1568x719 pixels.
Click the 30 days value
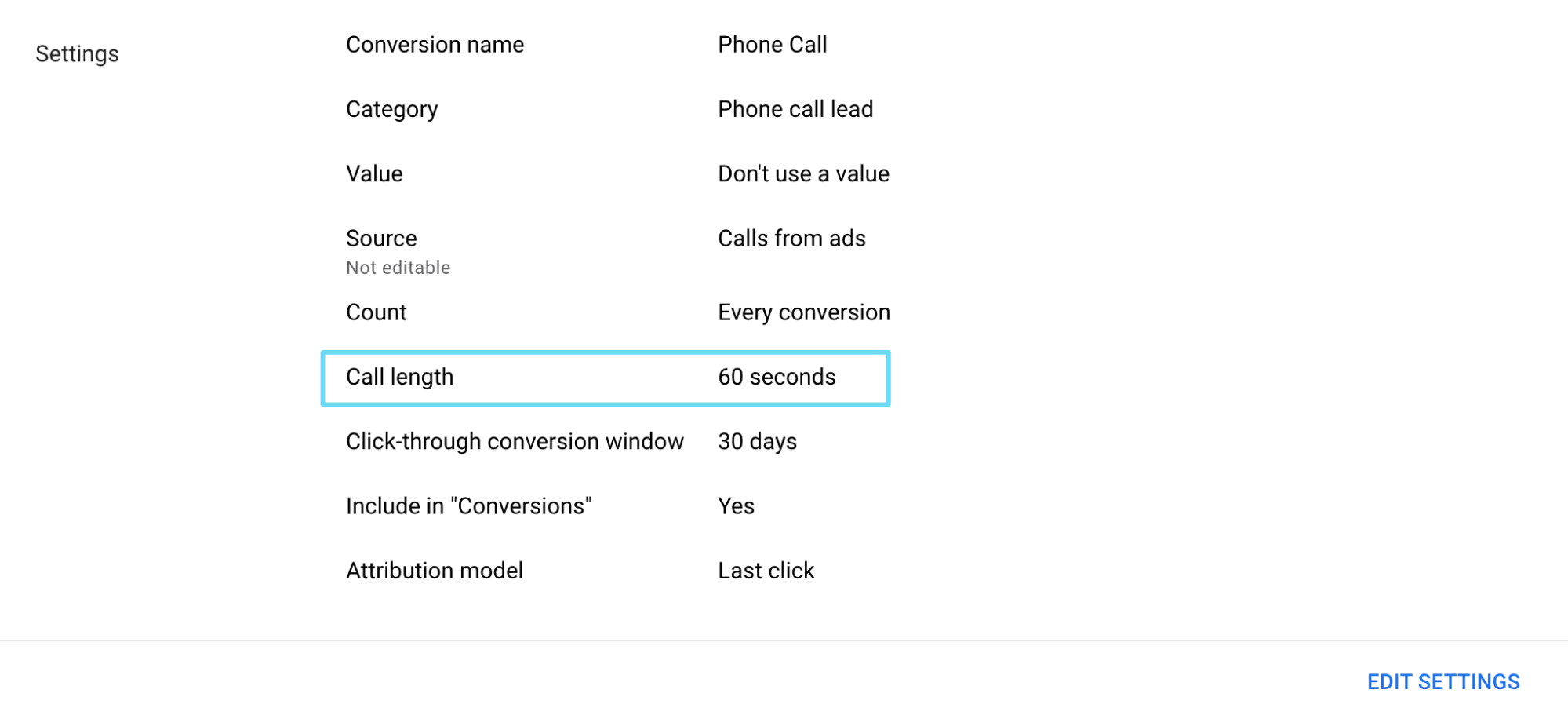point(757,441)
